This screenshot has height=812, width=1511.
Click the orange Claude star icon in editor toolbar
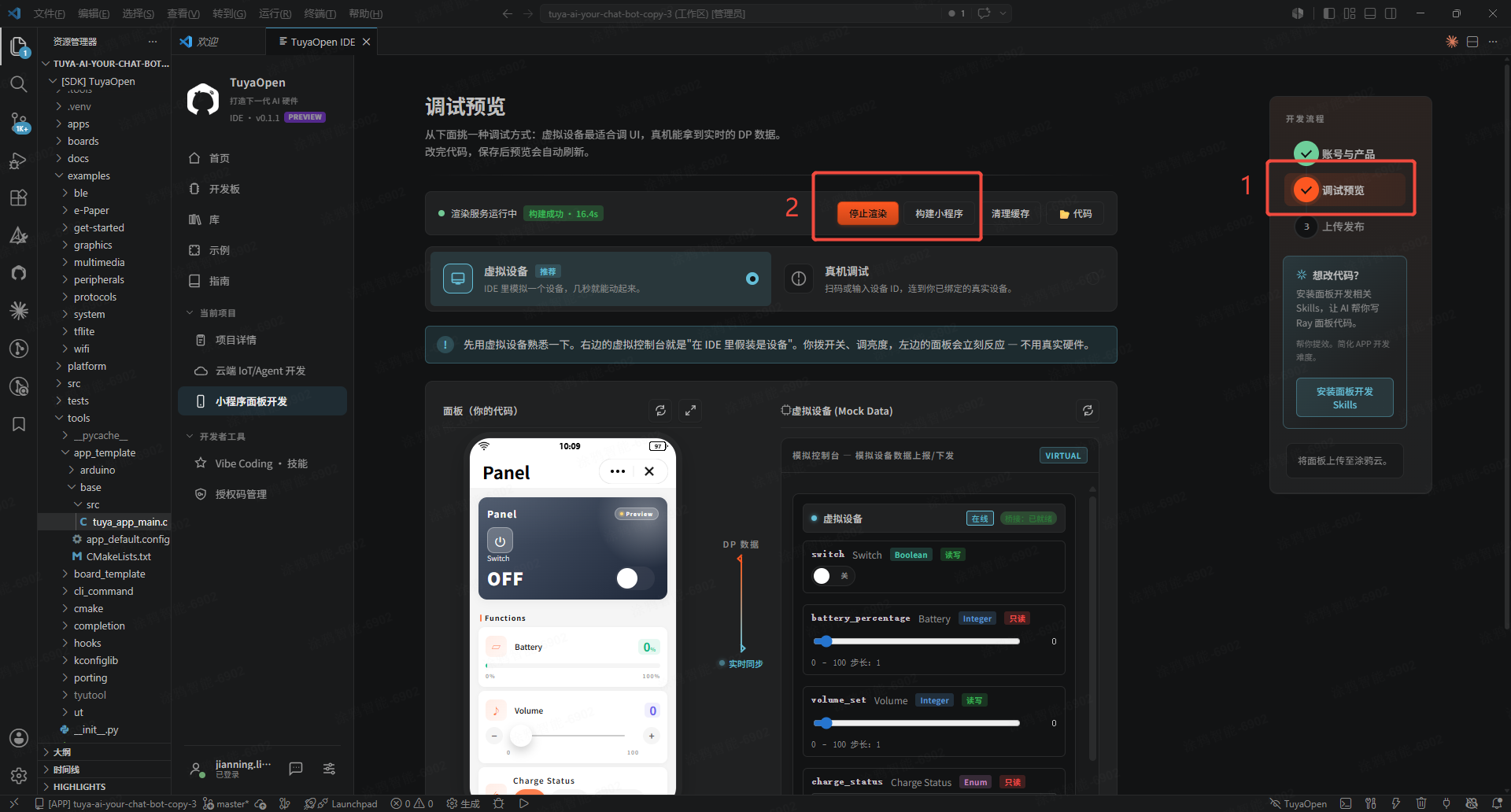1452,42
